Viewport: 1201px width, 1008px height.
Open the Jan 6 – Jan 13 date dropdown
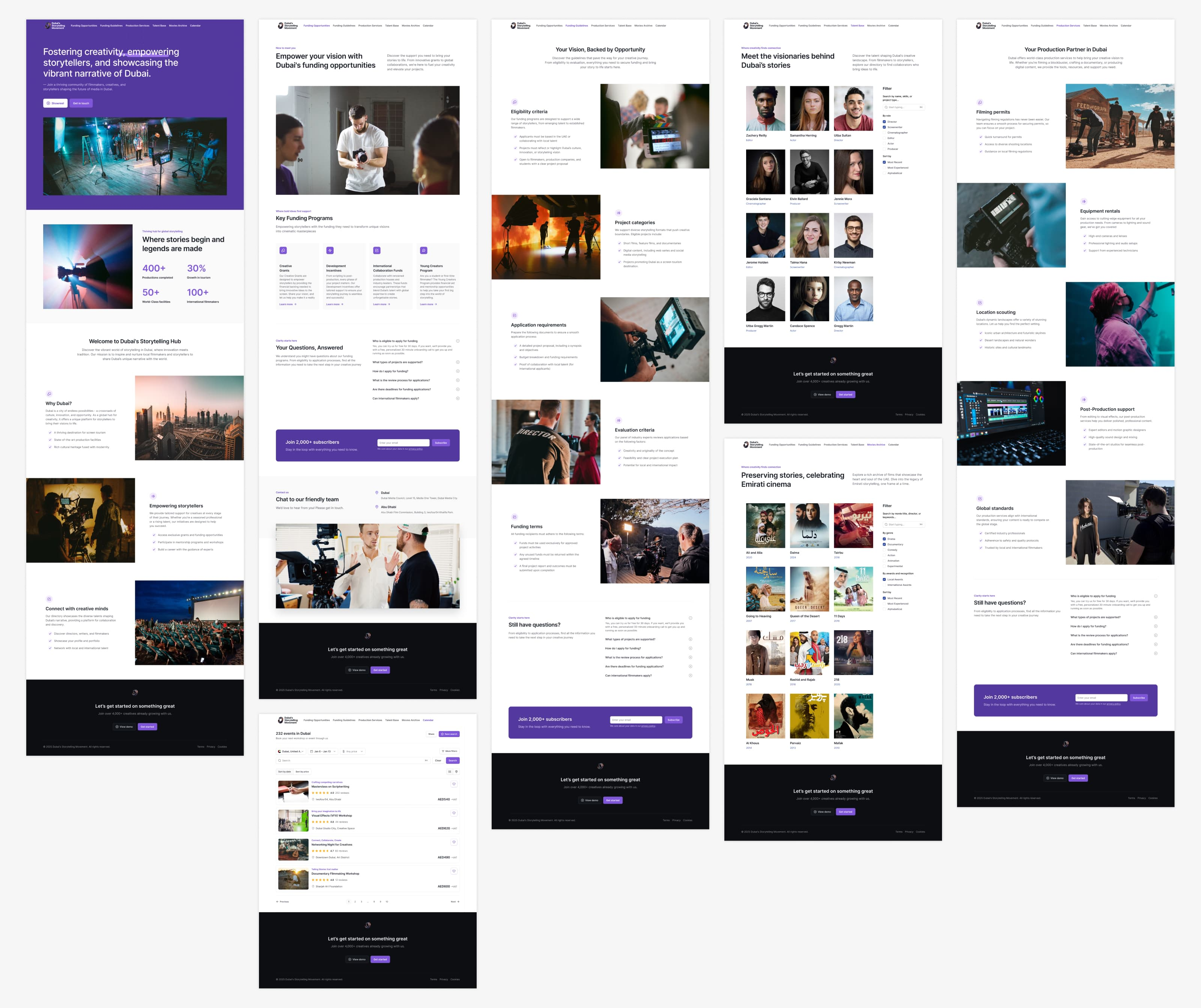(322, 751)
